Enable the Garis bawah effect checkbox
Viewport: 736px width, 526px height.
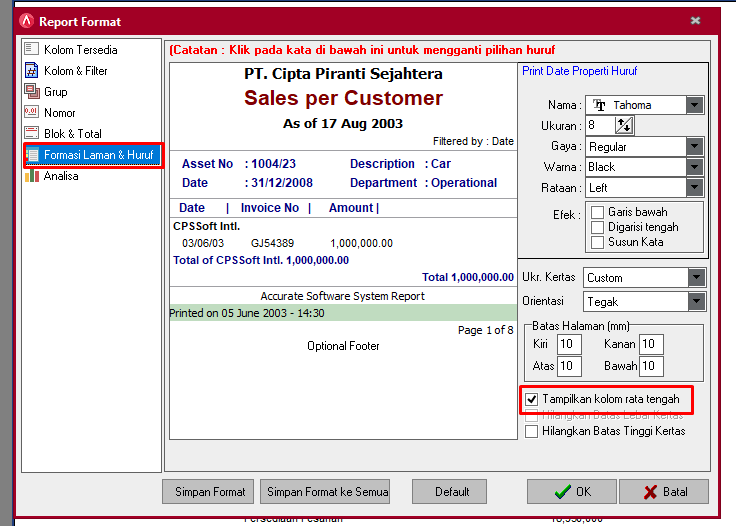click(597, 212)
